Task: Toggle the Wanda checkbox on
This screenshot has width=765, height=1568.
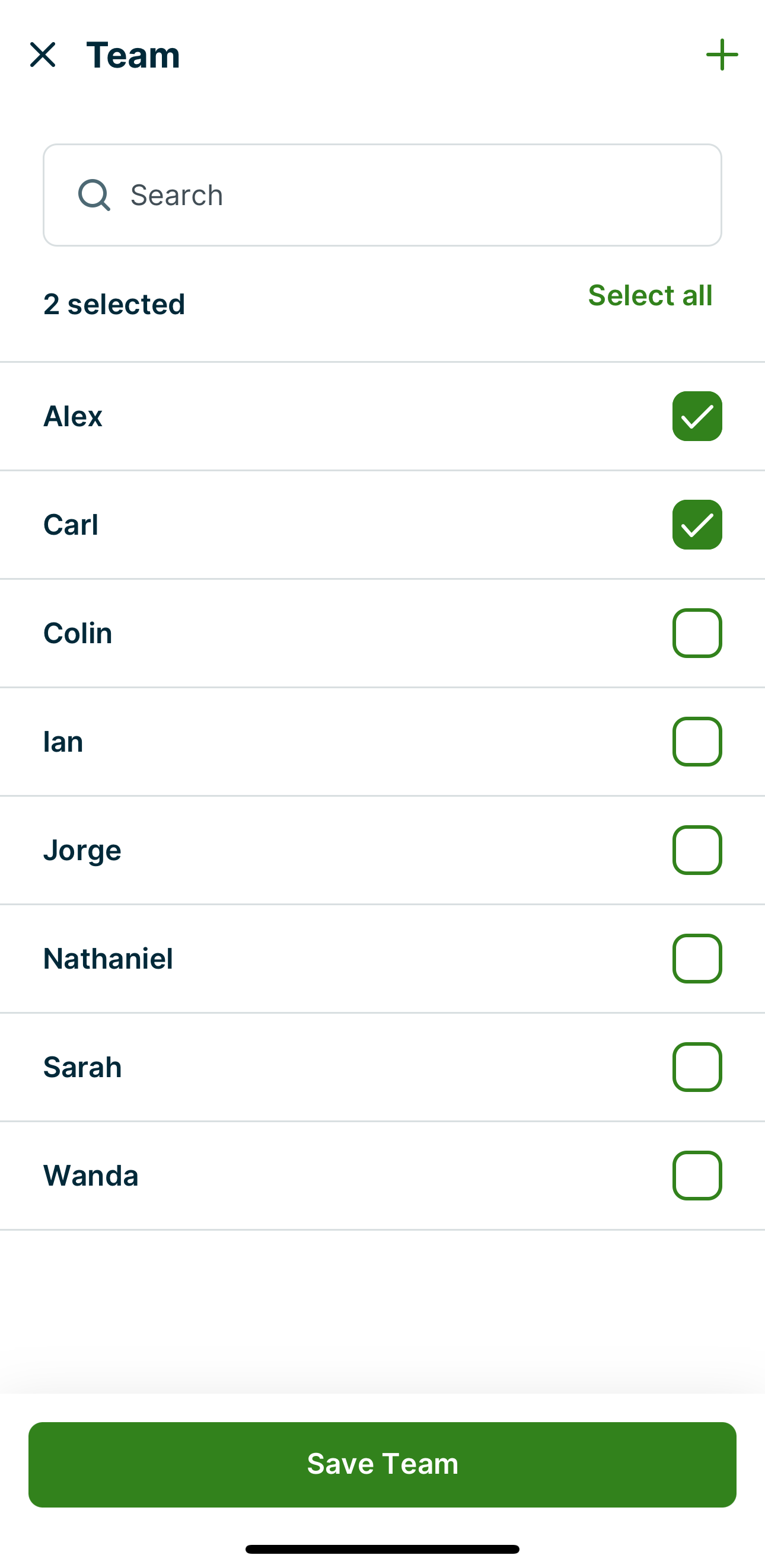Action: tap(697, 1176)
